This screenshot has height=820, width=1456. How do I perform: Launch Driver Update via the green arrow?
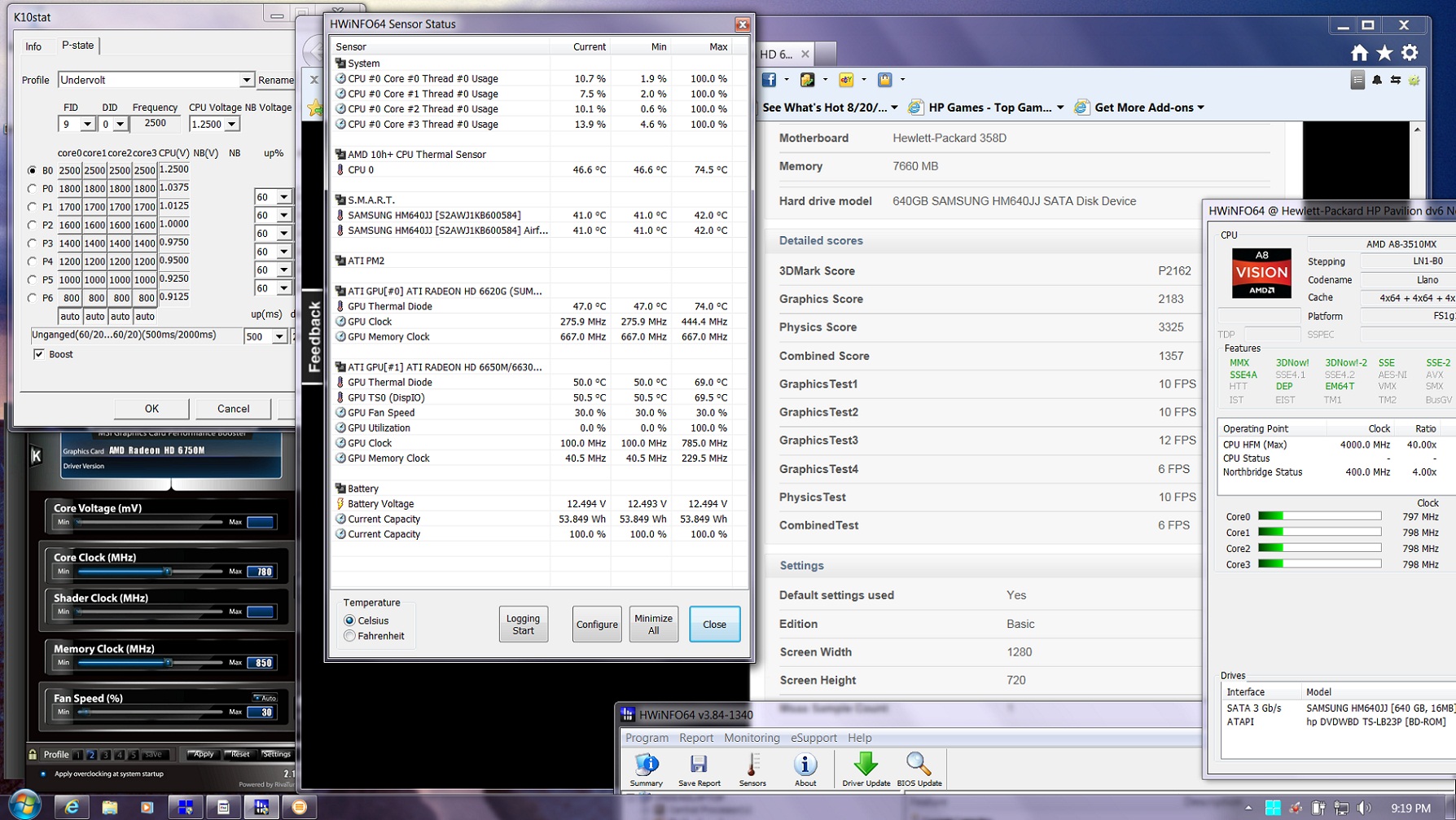866,769
